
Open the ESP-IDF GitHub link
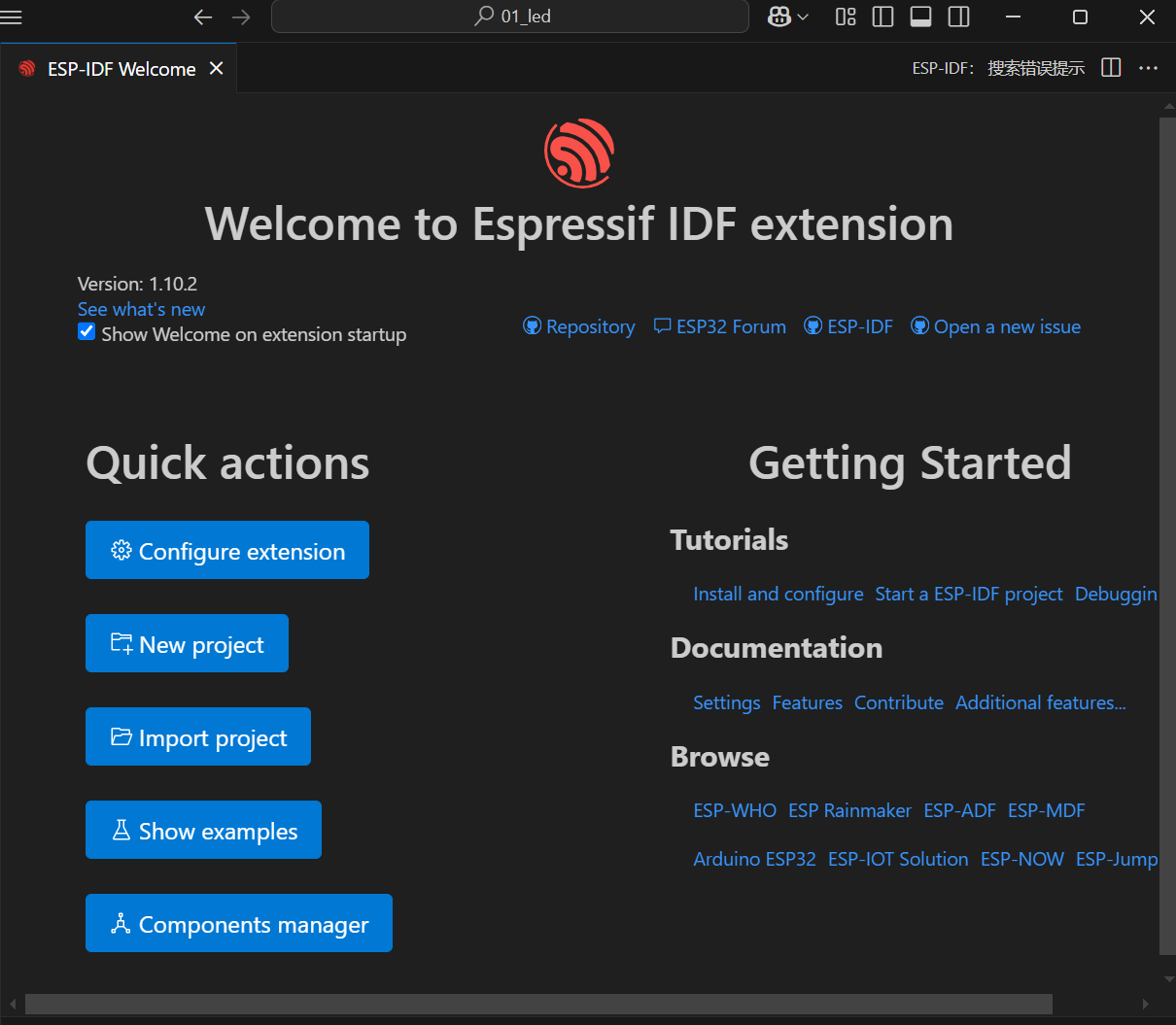pyautogui.click(x=848, y=326)
